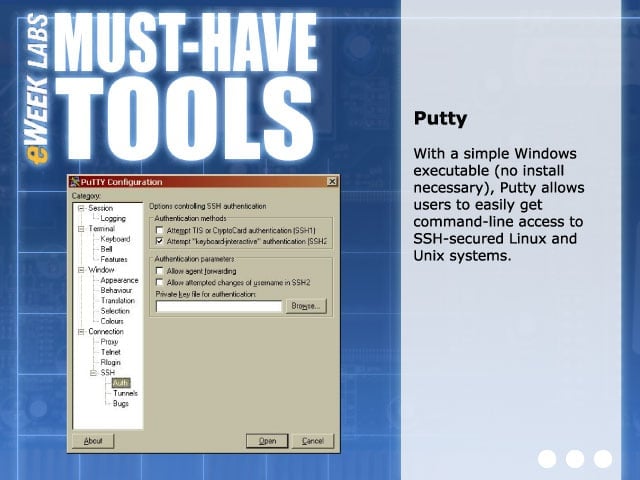The width and height of the screenshot is (640, 480).
Task: Open Bugs settings under SSH
Action: point(120,403)
